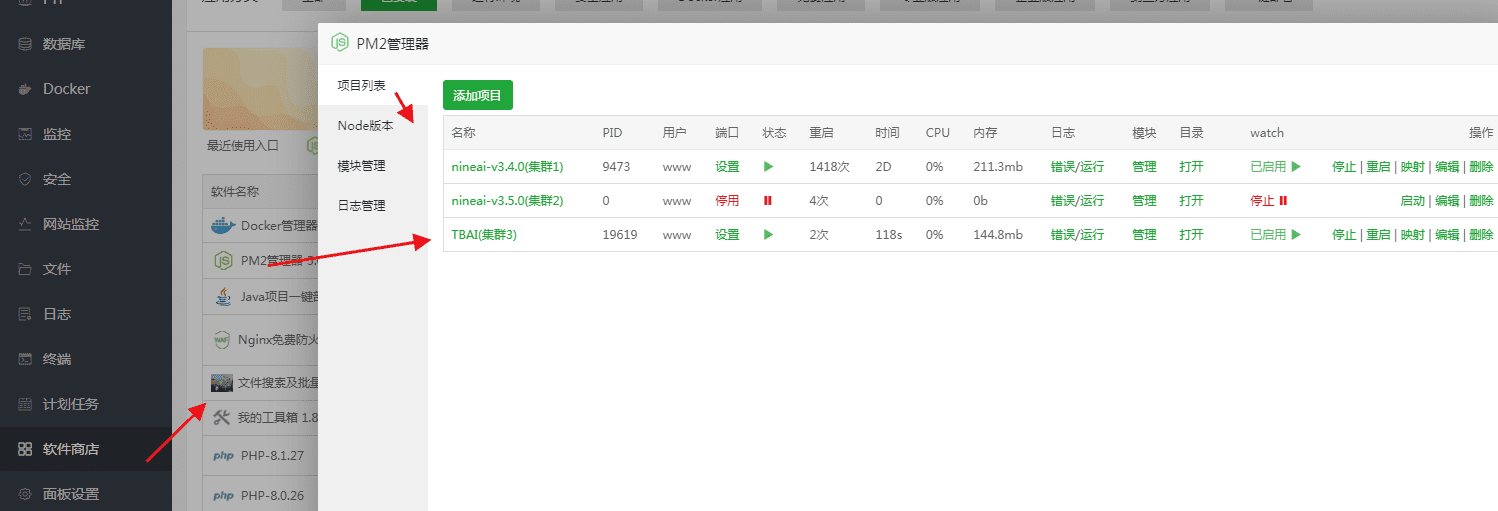
Task: Open 错误/运行 logs for TBAI
Action: pos(1078,235)
